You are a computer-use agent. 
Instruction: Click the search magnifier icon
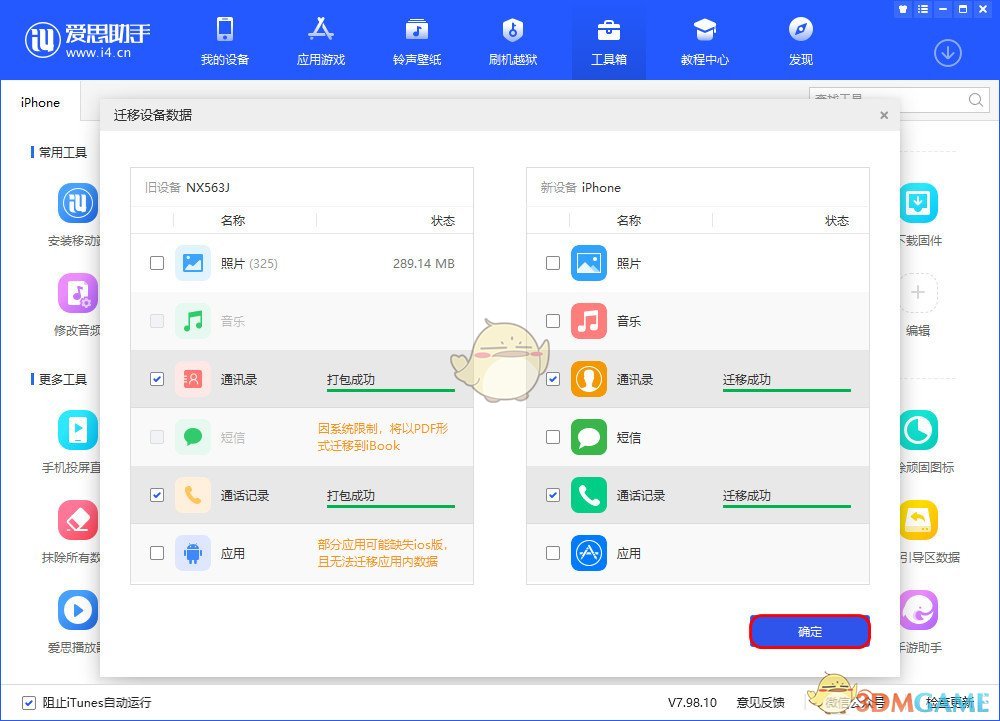(975, 100)
